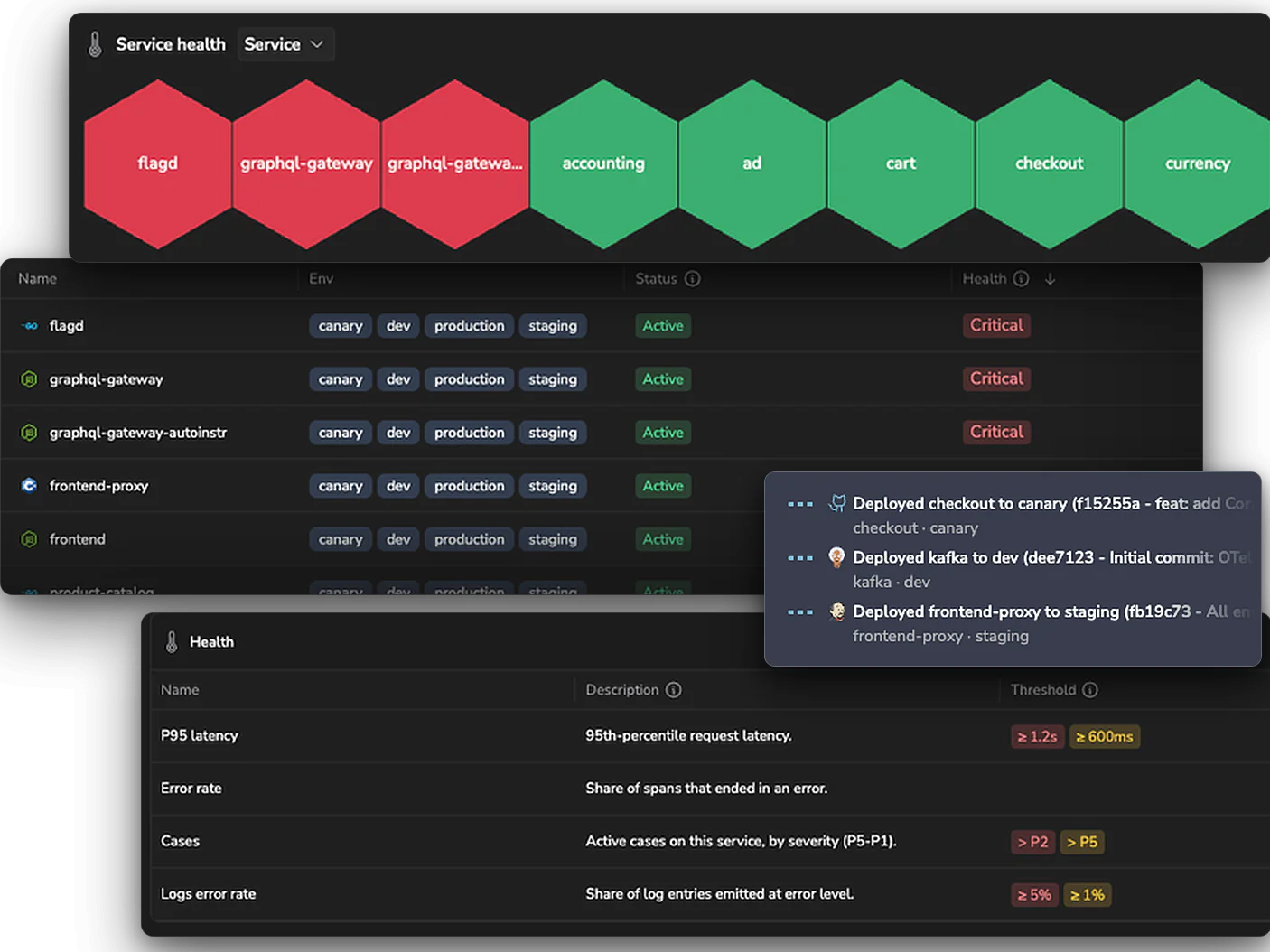Click the GitLab icon on checkout deployment
This screenshot has width=1270, height=952.
837,503
